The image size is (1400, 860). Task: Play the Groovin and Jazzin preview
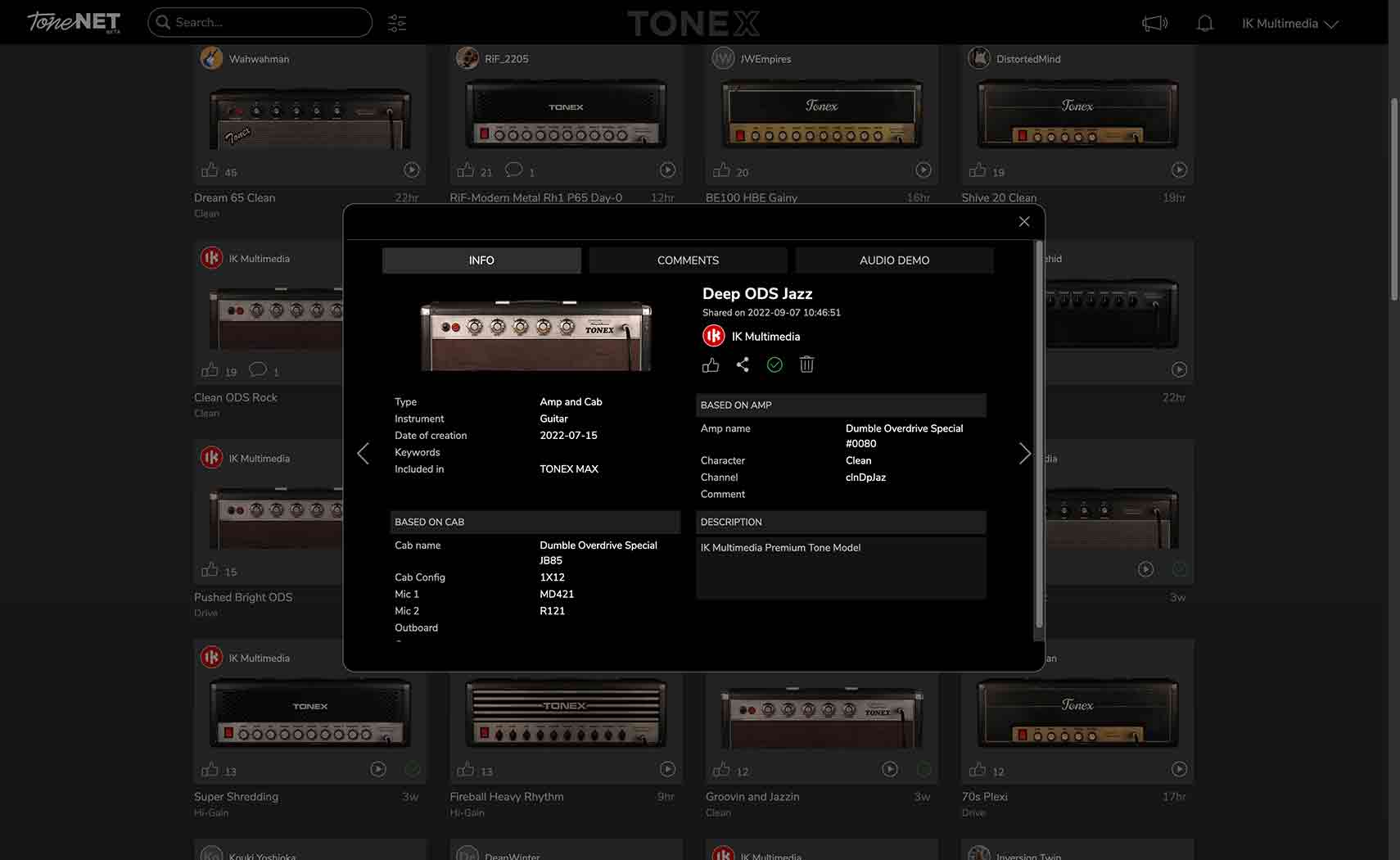890,769
